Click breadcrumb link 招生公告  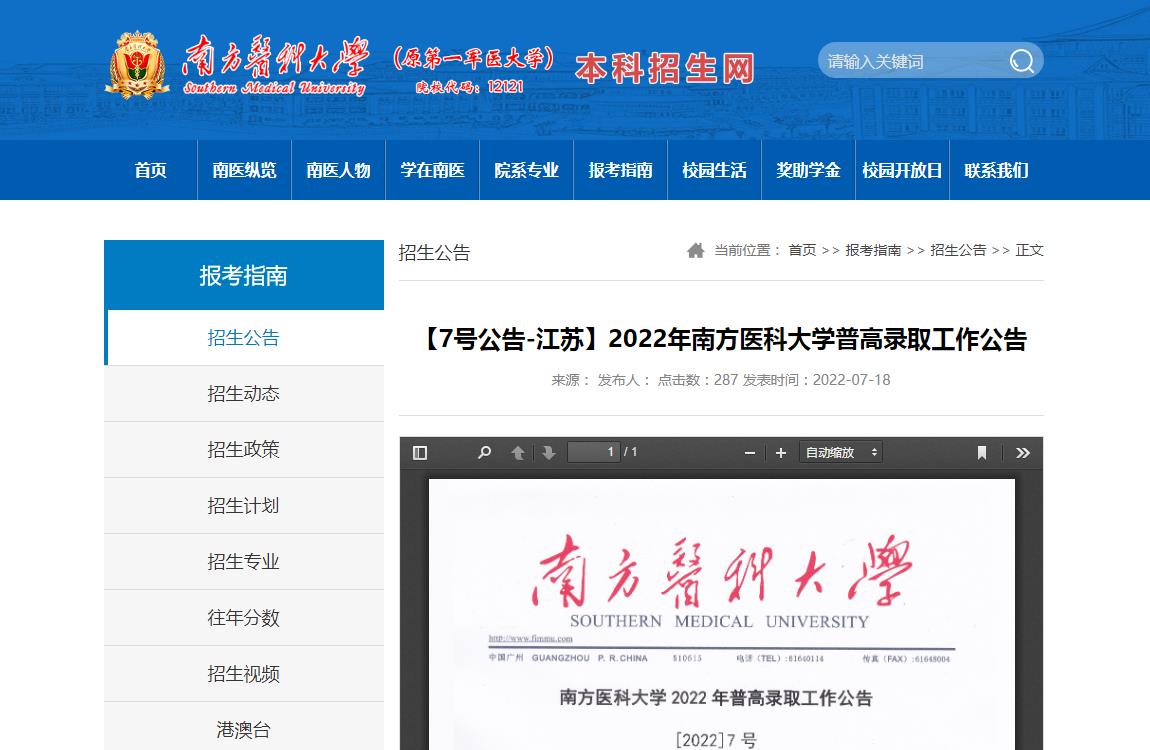[958, 251]
